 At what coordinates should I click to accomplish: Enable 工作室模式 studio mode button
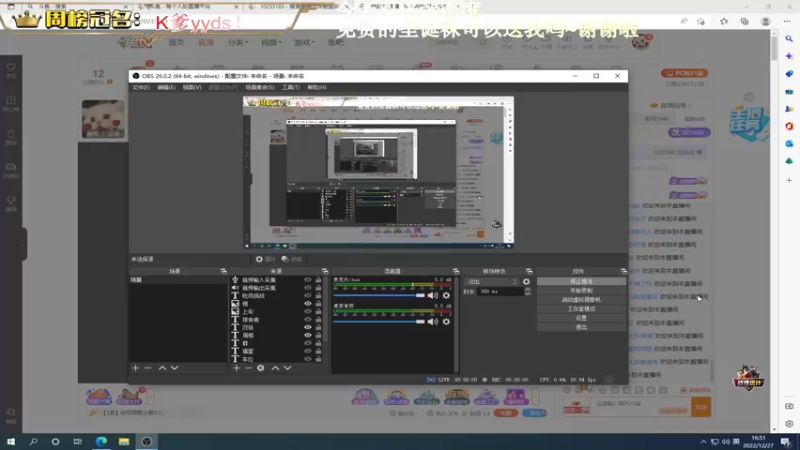581,309
